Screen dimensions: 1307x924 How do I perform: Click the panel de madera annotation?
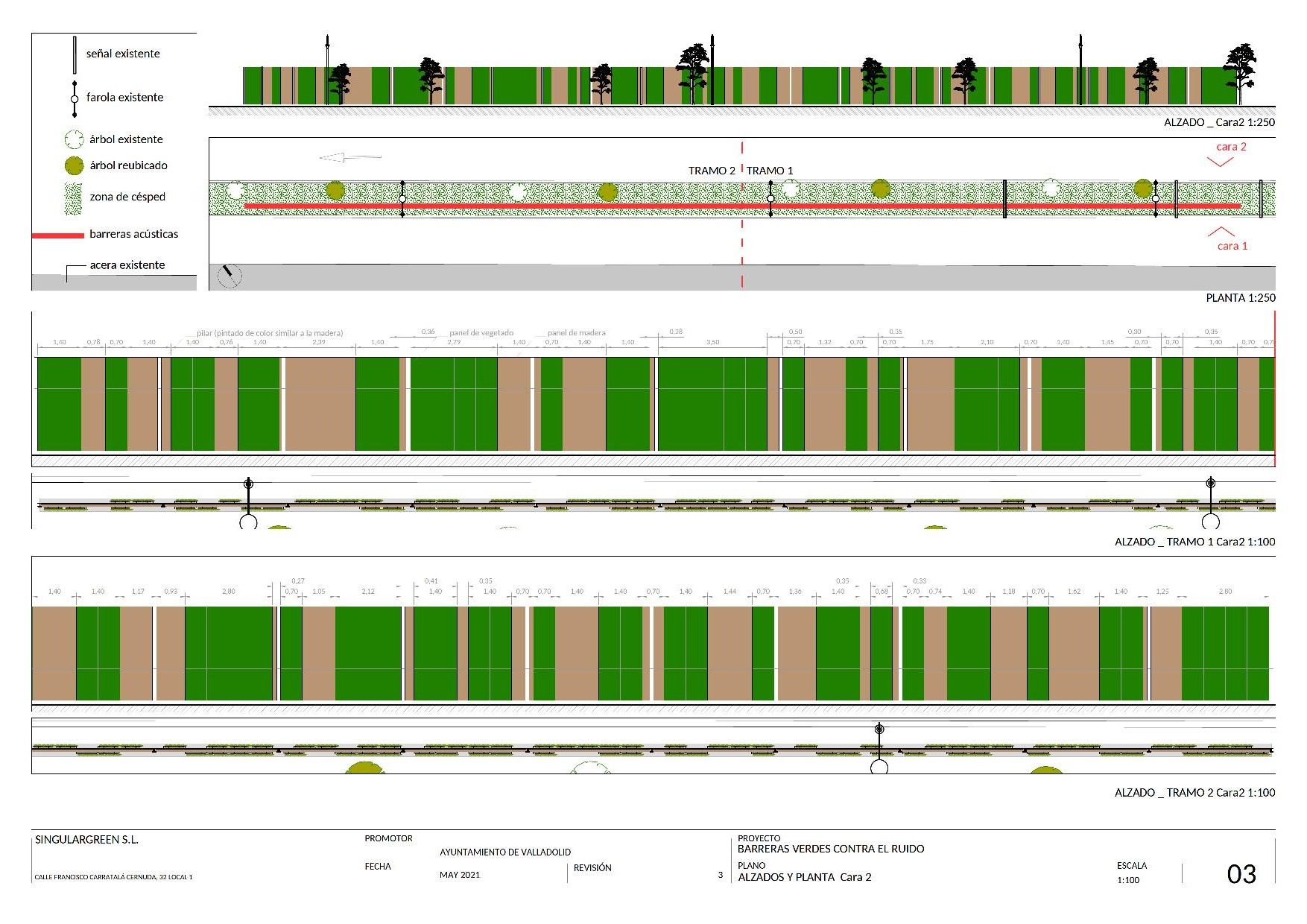(x=576, y=332)
